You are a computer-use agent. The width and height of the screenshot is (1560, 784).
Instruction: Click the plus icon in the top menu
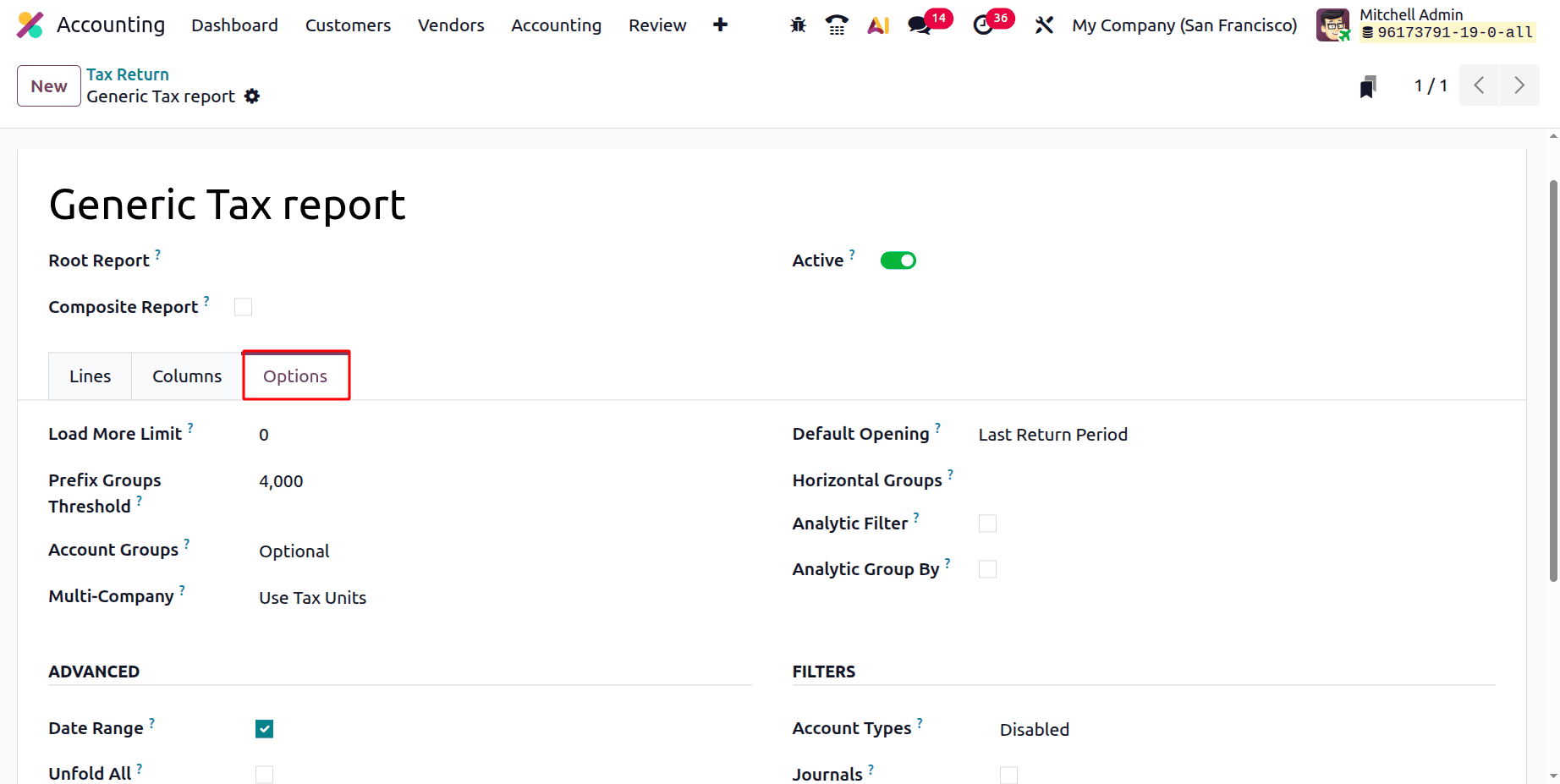[x=720, y=25]
